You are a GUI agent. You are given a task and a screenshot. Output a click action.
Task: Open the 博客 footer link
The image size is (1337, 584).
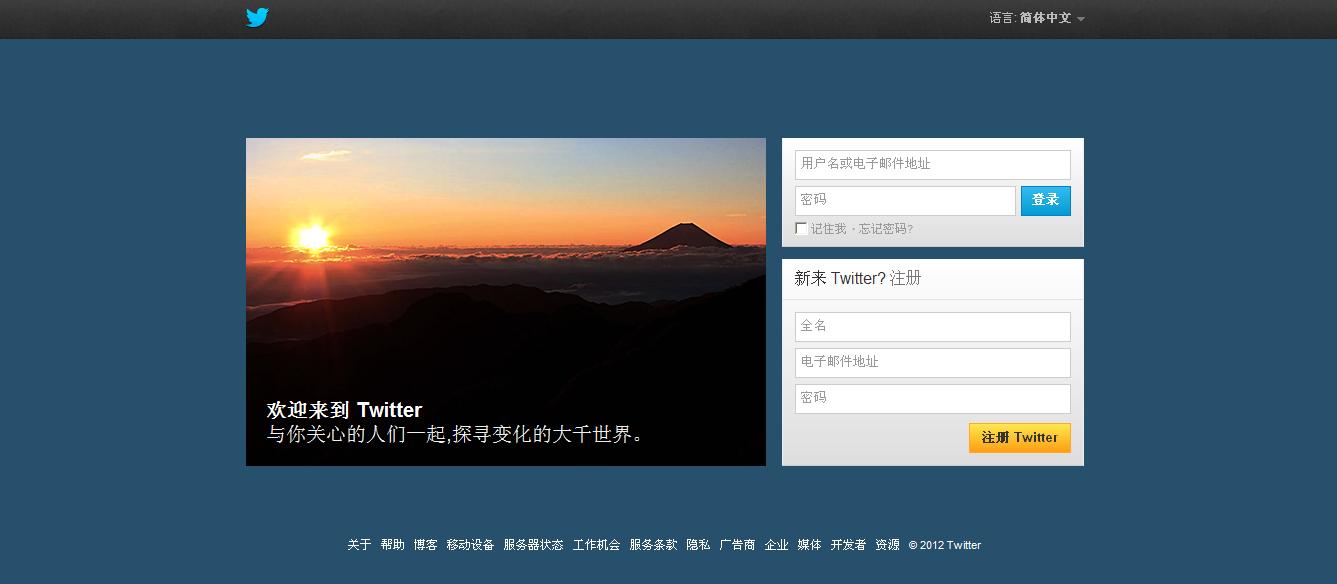tap(425, 545)
